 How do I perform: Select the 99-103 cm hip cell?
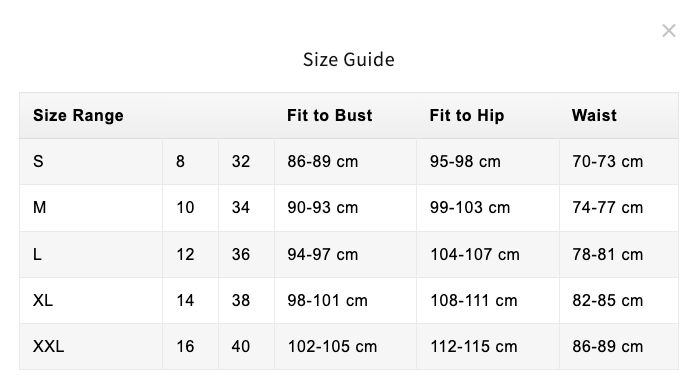(x=470, y=207)
